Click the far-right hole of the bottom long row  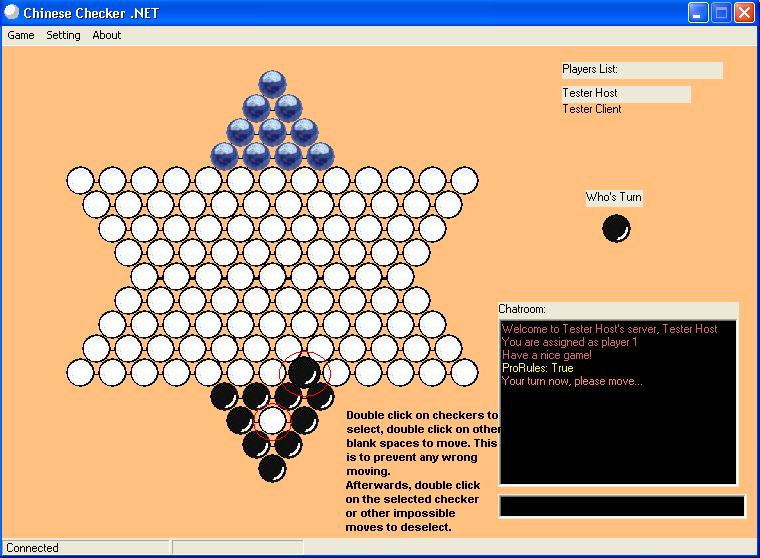464,372
